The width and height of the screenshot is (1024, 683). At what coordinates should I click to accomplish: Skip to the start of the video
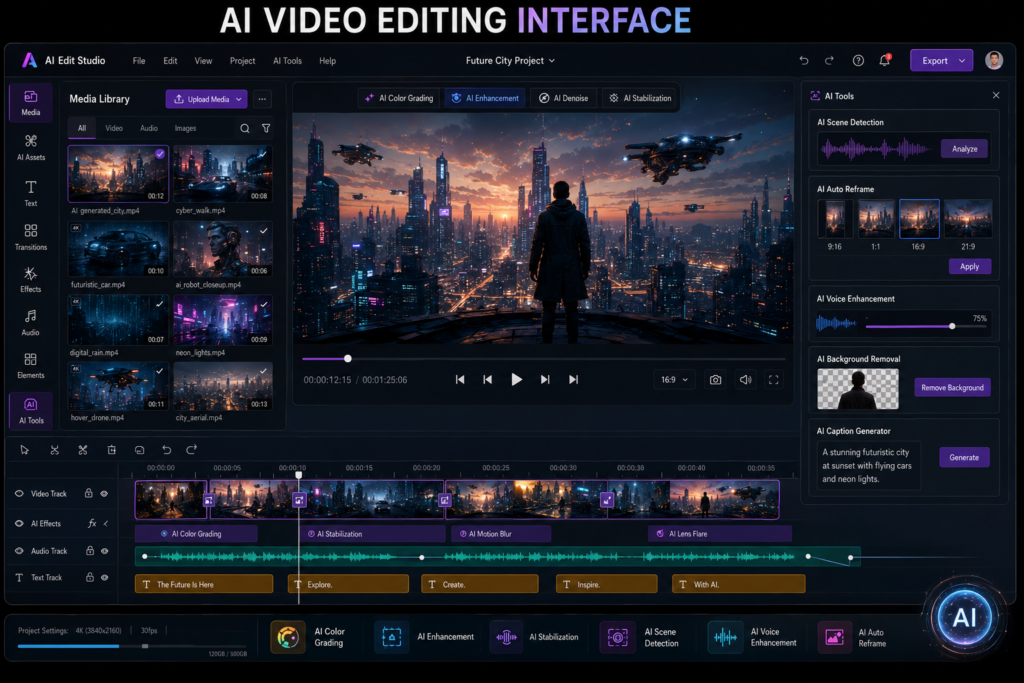pyautogui.click(x=460, y=379)
